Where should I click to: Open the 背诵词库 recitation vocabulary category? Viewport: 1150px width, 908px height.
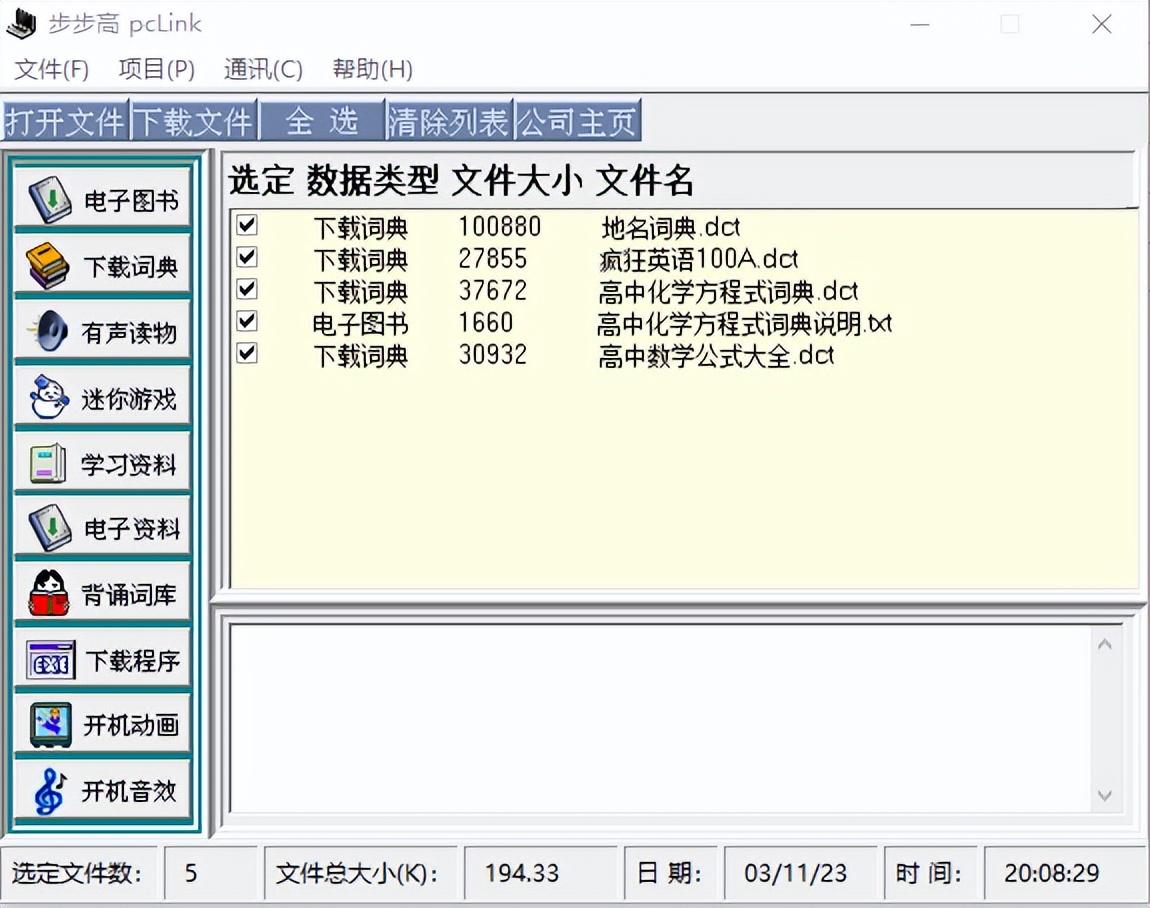click(103, 593)
